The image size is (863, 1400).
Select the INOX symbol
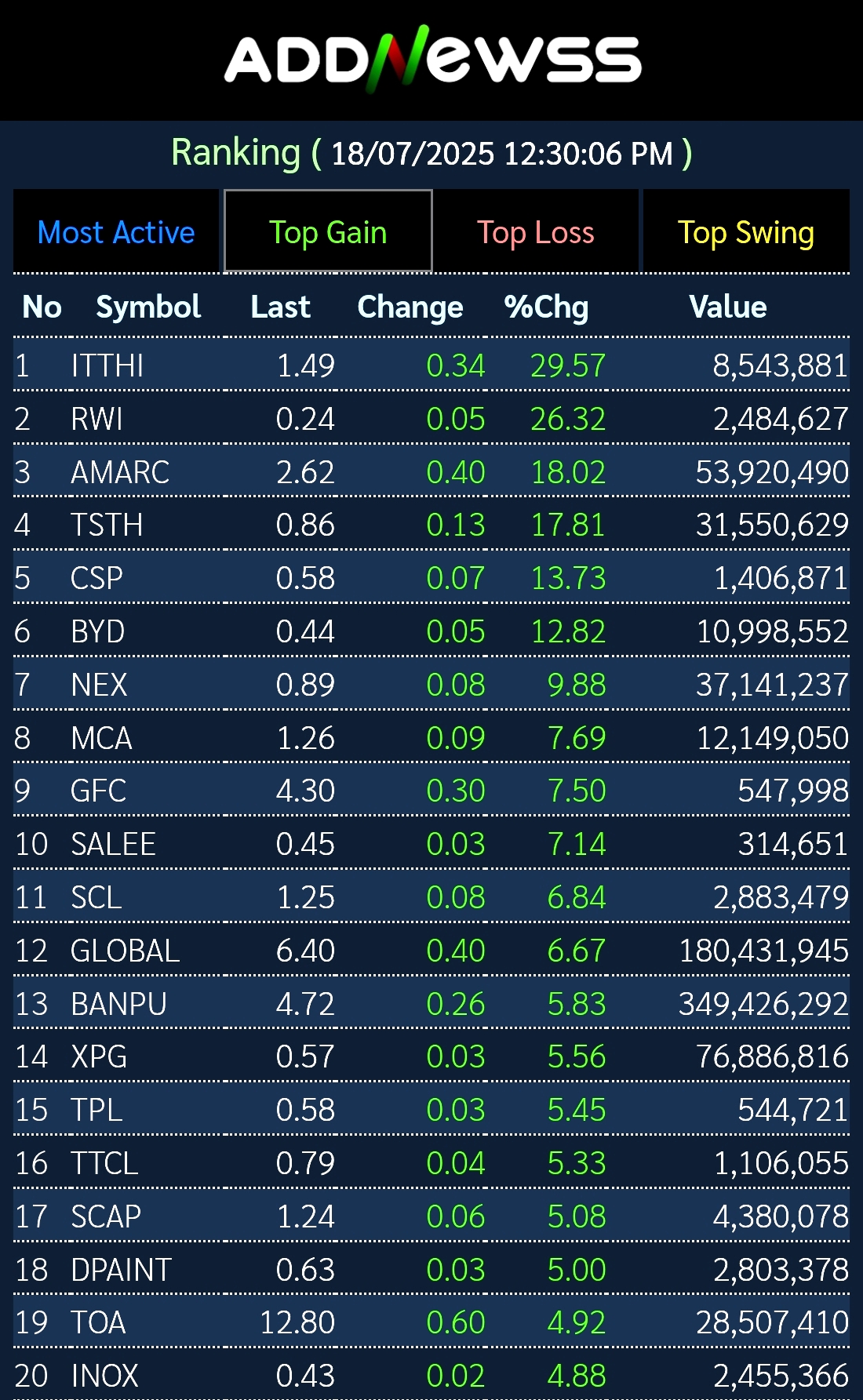click(x=104, y=1376)
